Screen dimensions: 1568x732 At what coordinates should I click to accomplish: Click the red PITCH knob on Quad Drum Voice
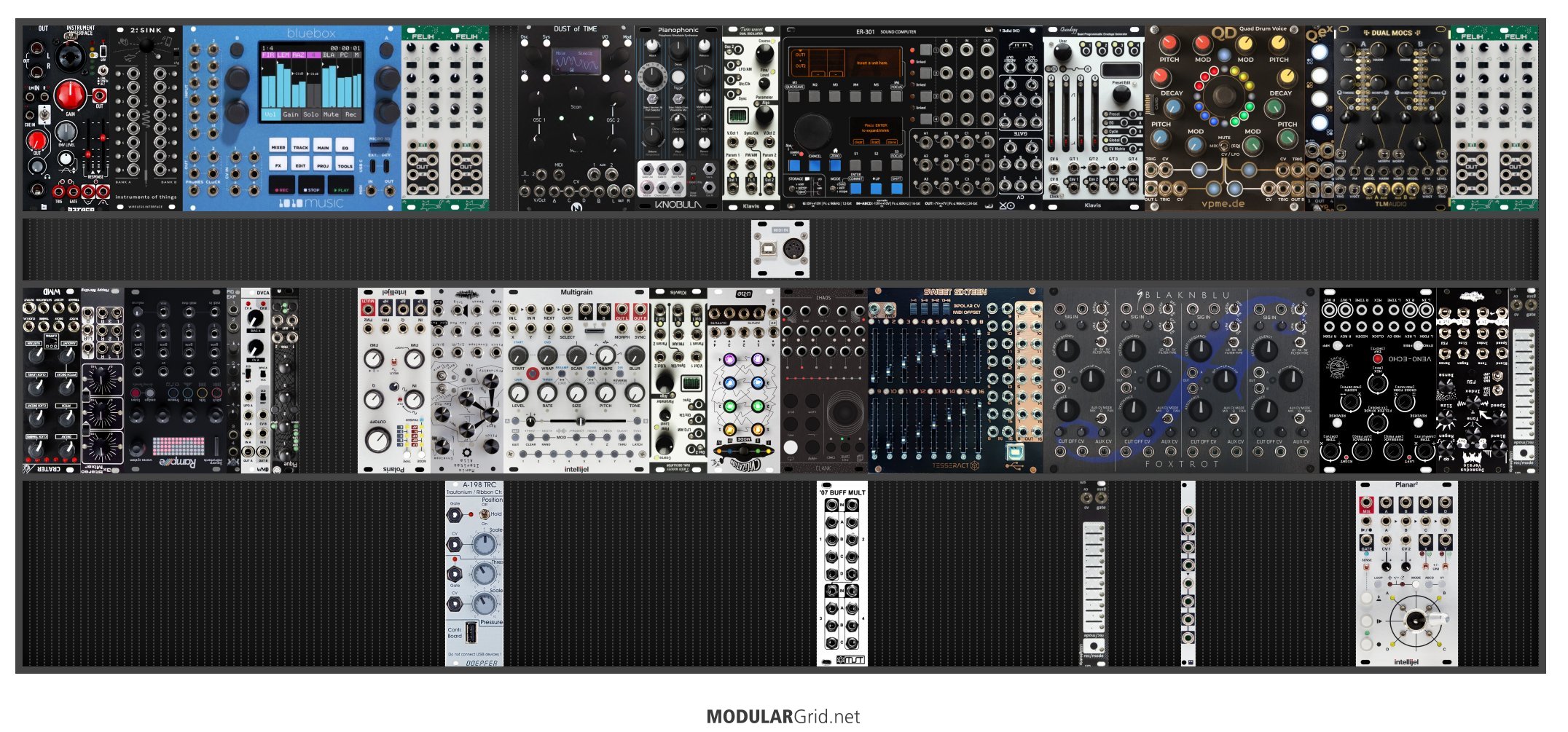(1169, 44)
